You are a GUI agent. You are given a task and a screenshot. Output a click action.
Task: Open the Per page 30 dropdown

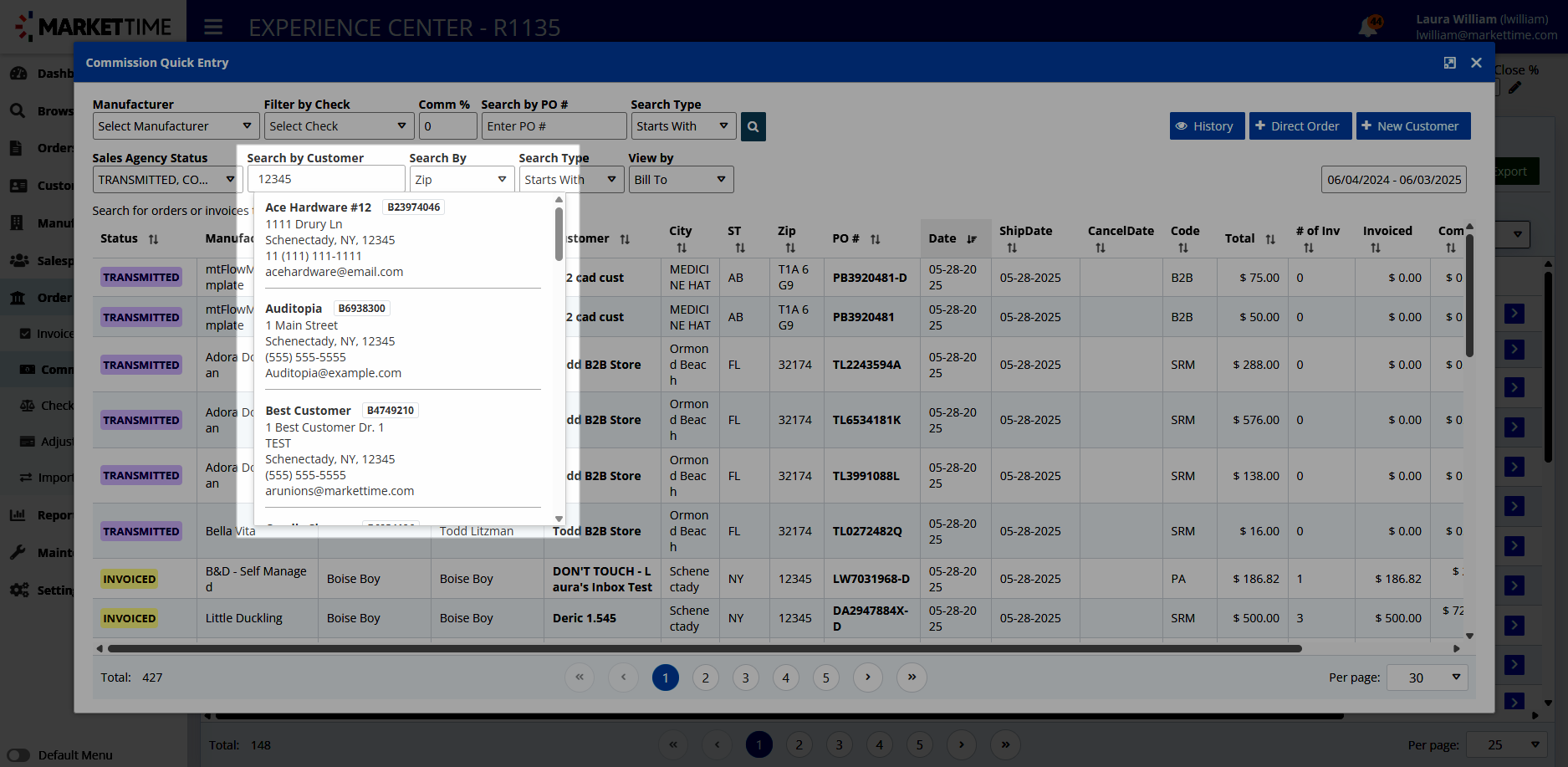pos(1427,678)
